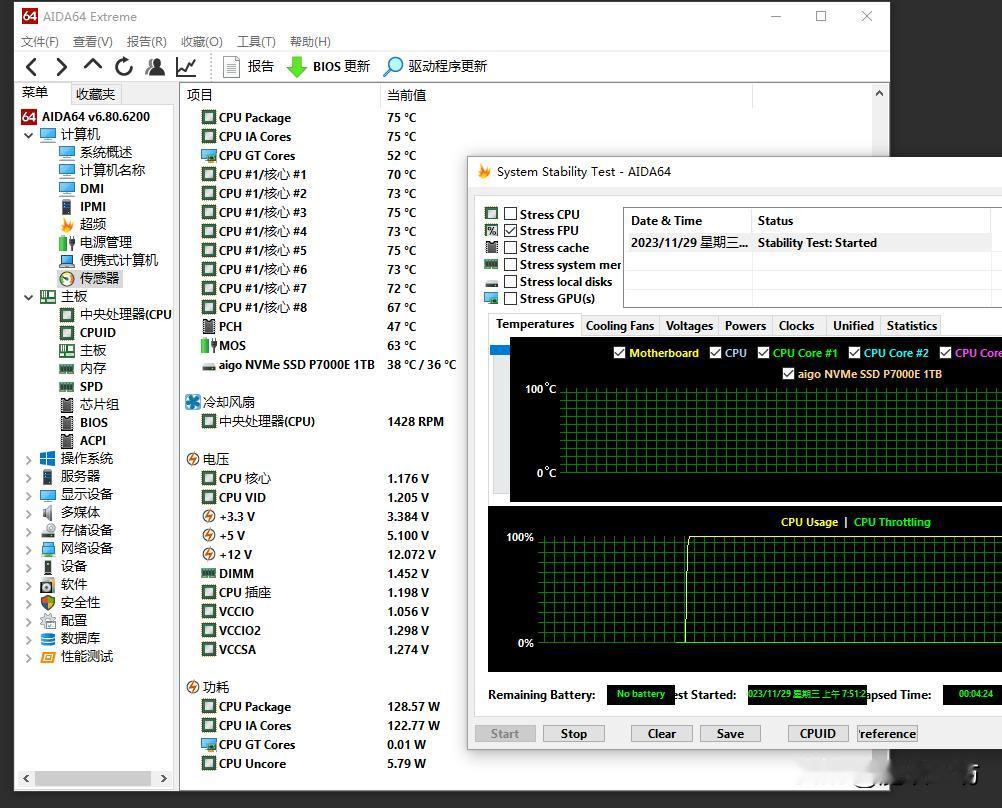Select the IPMI tree item
Screen dimensions: 1002x808
click(83, 206)
